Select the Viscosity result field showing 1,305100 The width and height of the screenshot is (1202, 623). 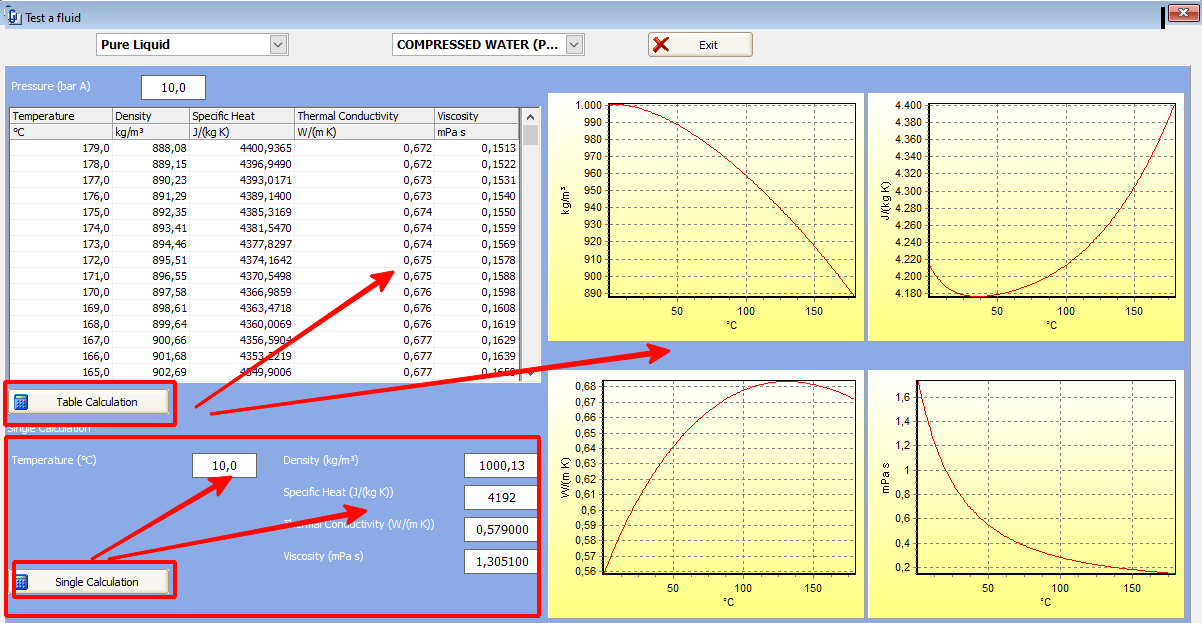(x=501, y=561)
